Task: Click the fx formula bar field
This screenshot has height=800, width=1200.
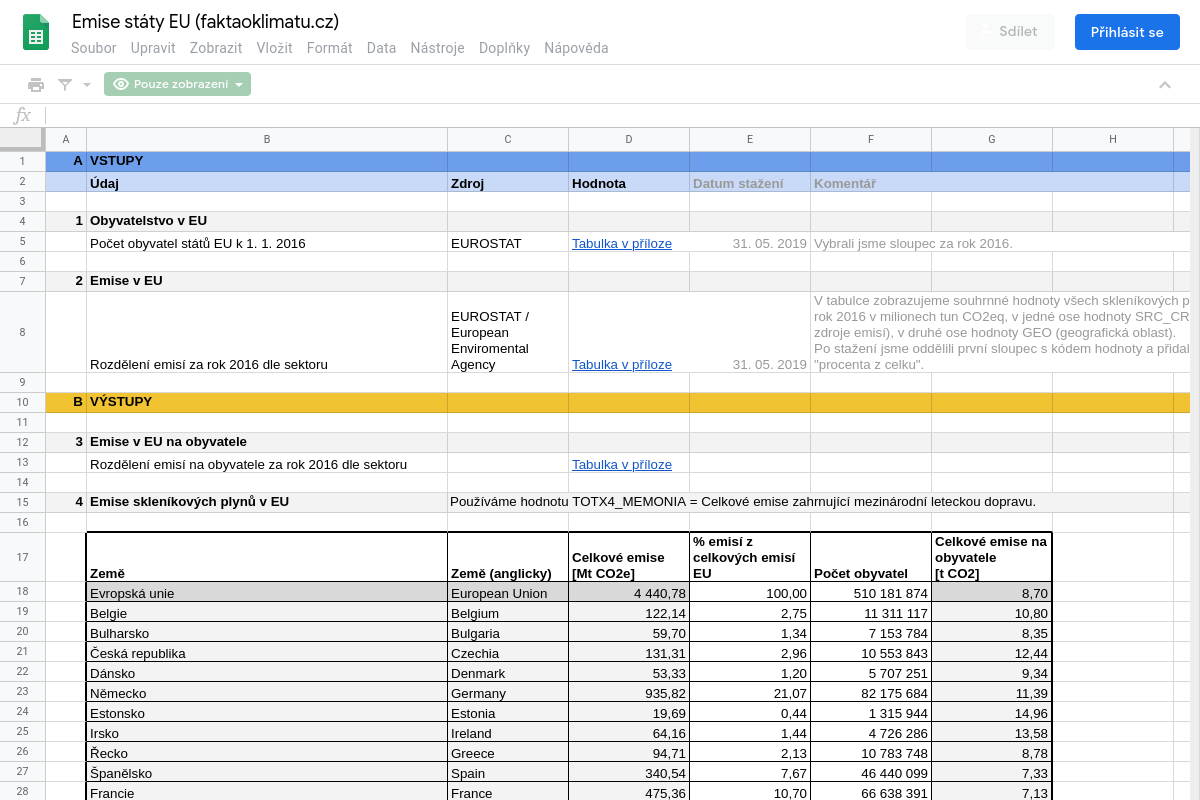Action: [x=620, y=116]
